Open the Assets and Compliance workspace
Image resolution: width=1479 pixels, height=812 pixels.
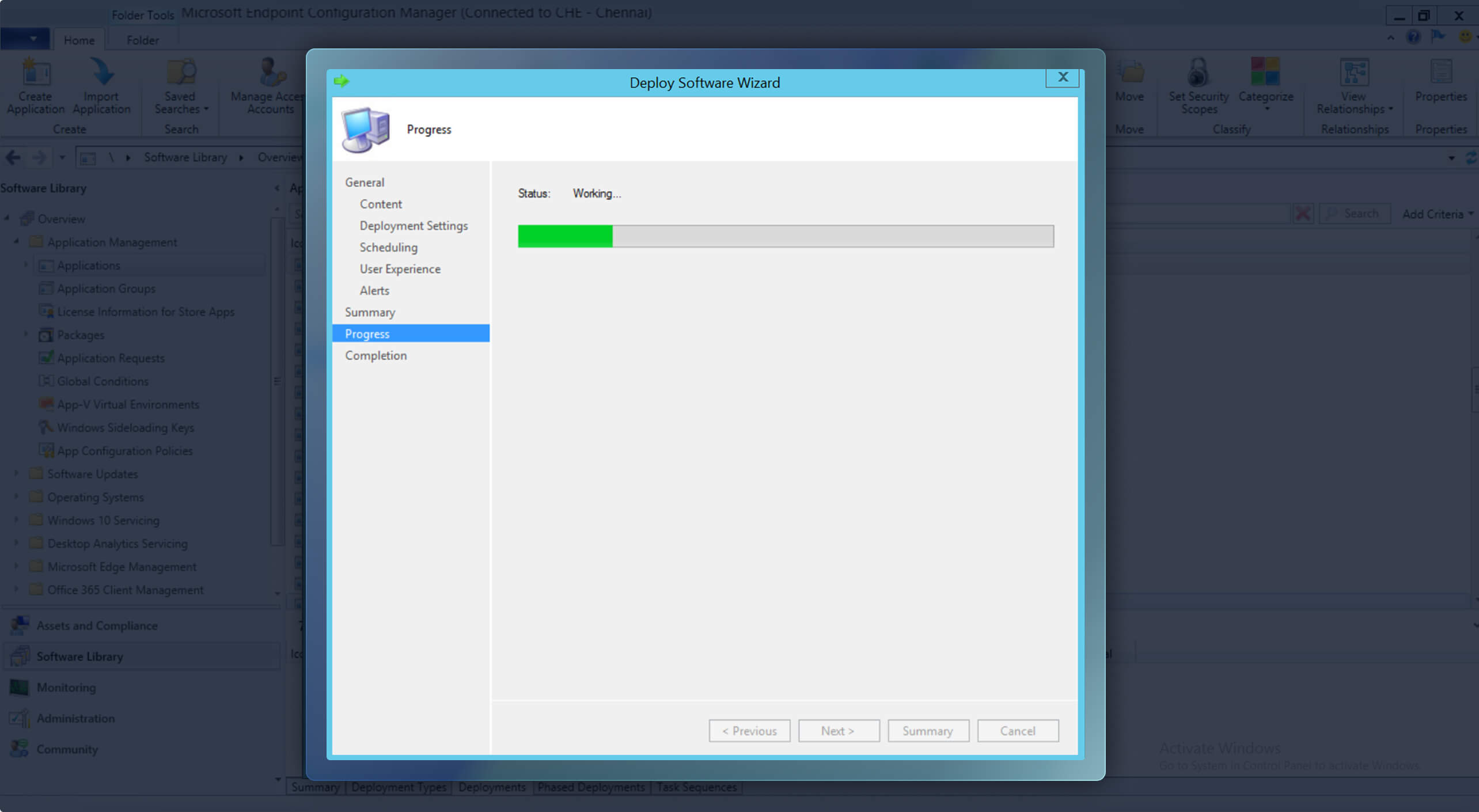(96, 625)
